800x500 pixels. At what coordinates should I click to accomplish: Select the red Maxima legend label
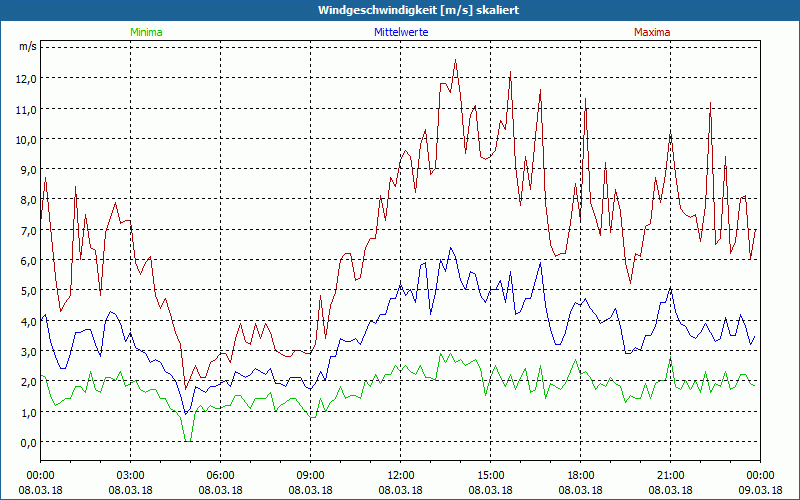(652, 32)
